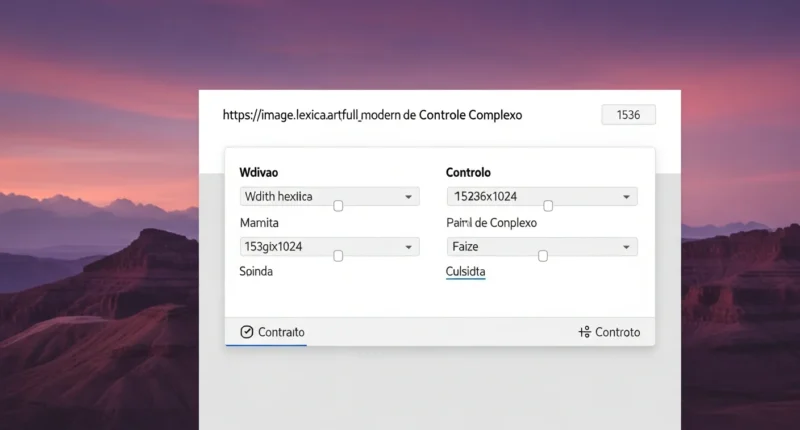Click the slider handle under Wdith hexiica
The height and width of the screenshot is (430, 800).
338,206
